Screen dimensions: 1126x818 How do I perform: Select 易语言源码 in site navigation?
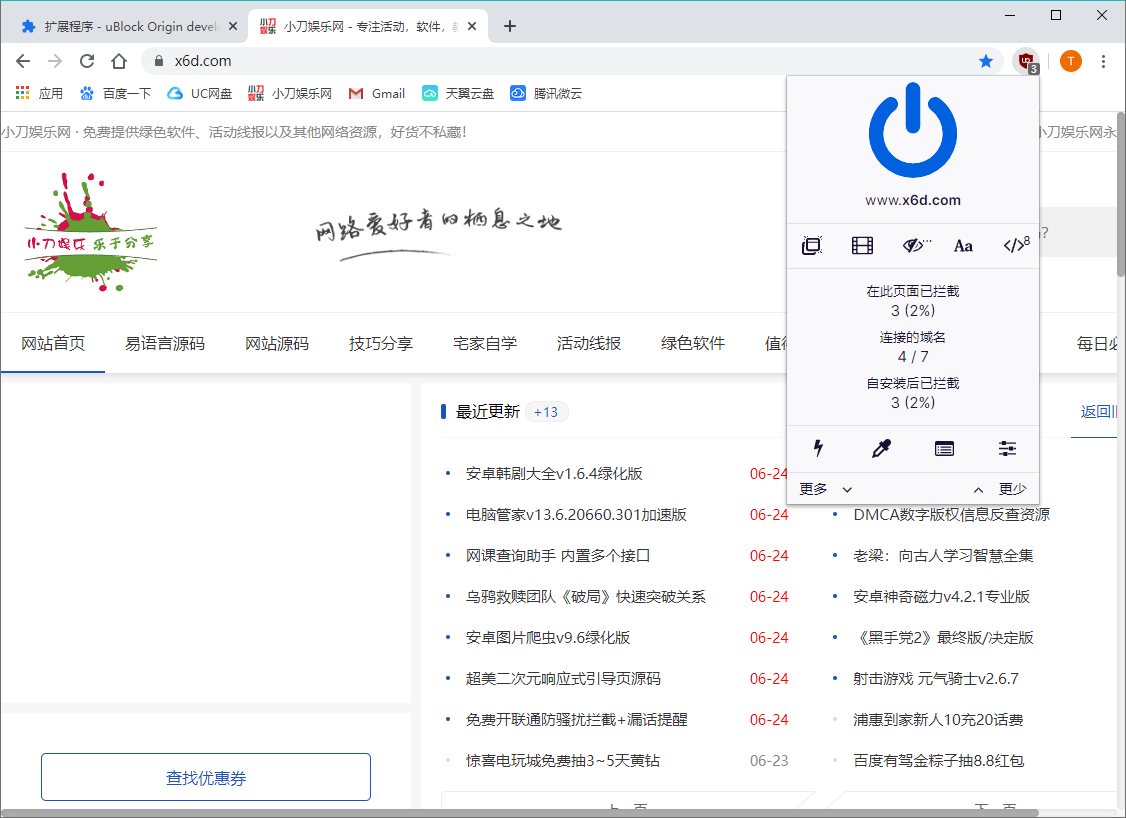tap(165, 343)
